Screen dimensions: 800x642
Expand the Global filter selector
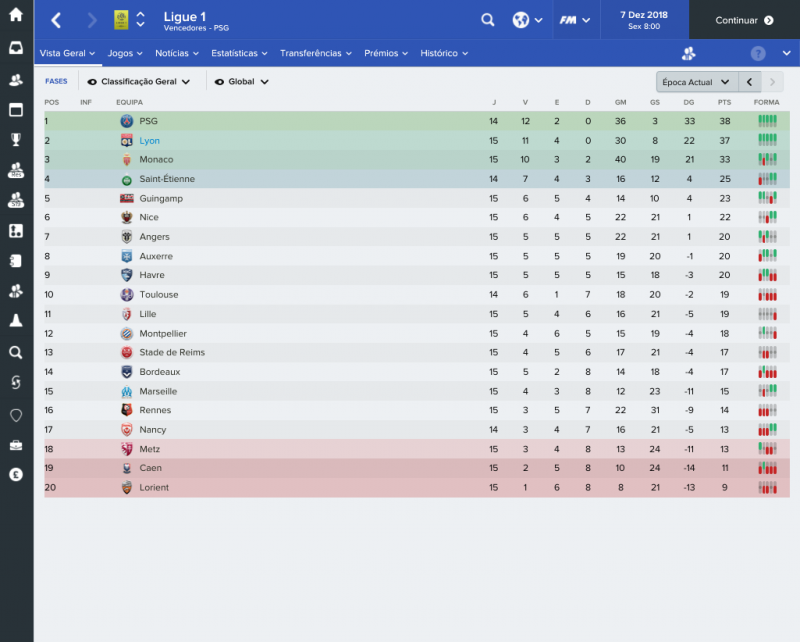[x=241, y=81]
